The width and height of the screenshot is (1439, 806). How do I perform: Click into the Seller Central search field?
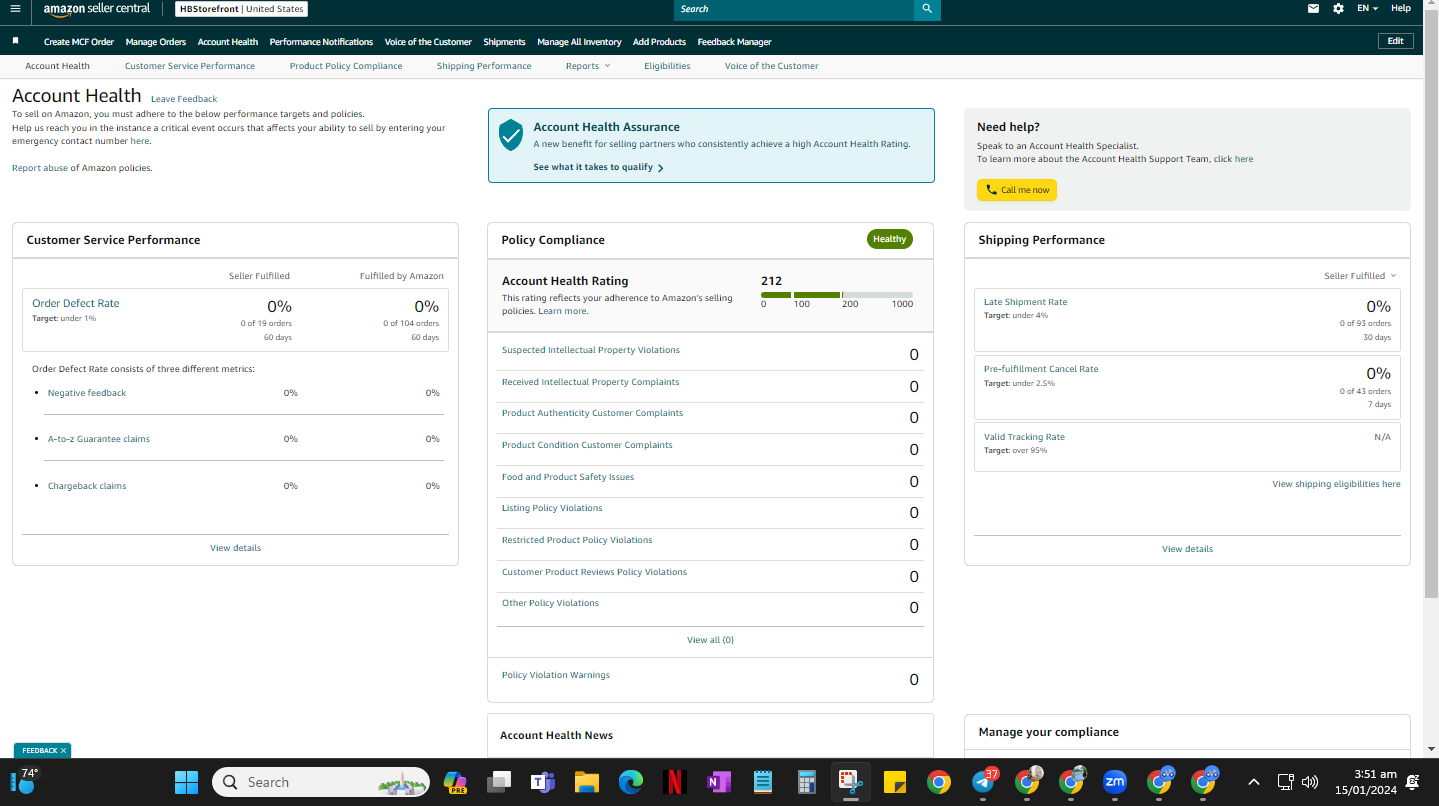coord(794,9)
